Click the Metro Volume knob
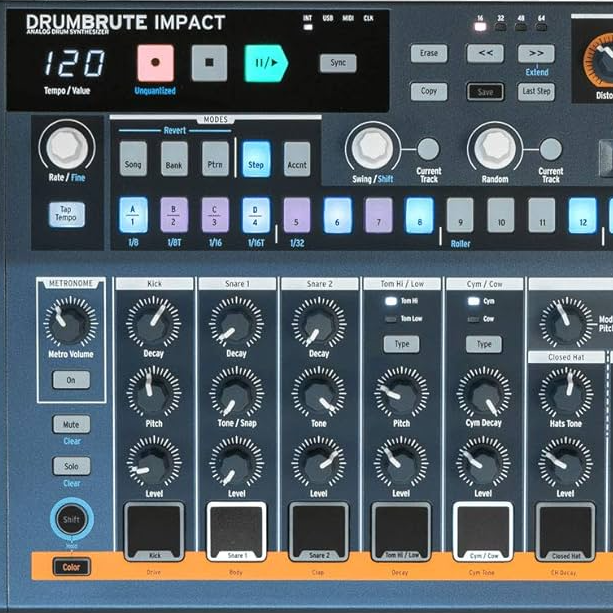613x613 pixels. pos(71,322)
